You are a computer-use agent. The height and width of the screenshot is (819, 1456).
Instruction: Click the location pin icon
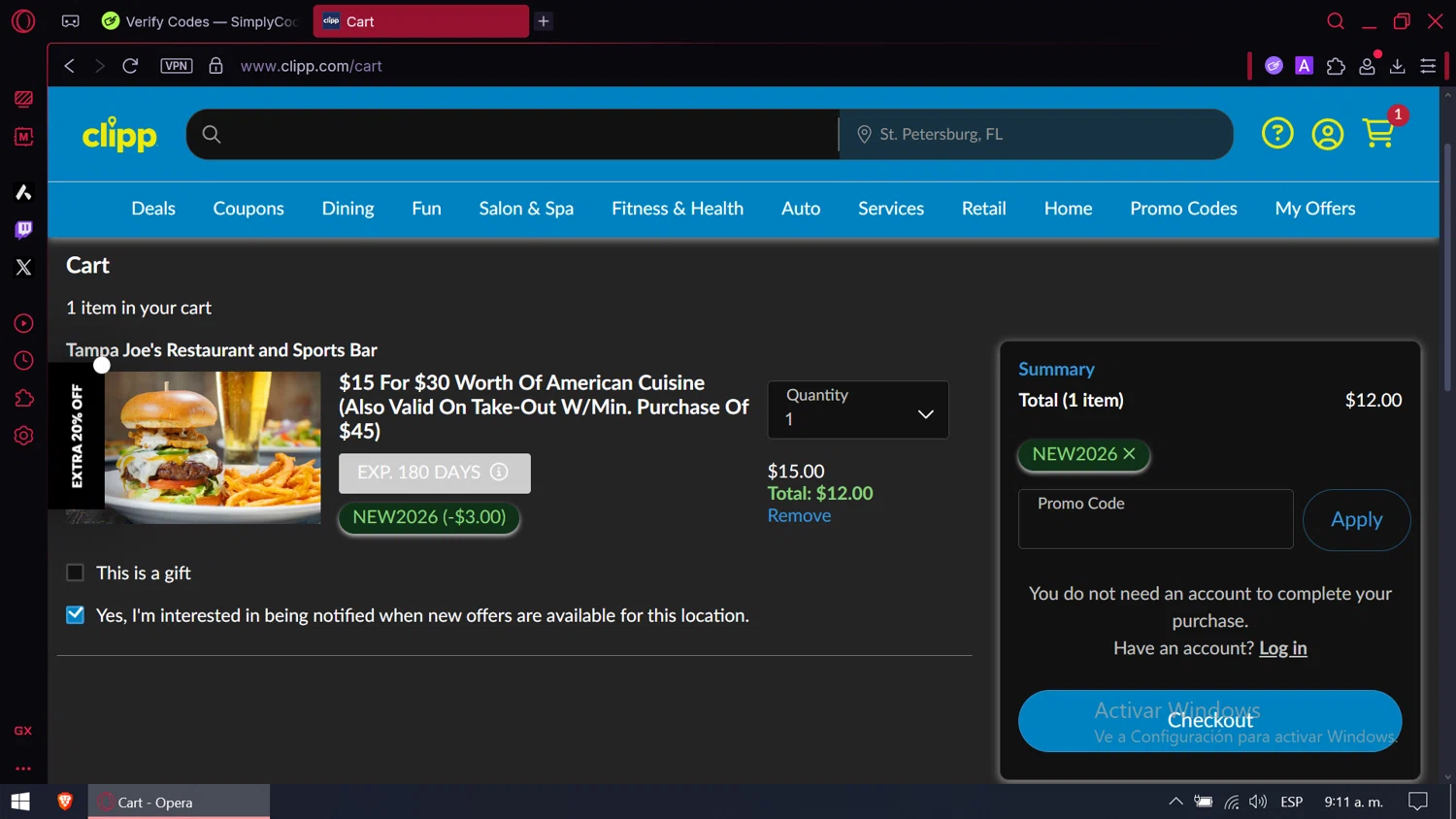pyautogui.click(x=864, y=134)
